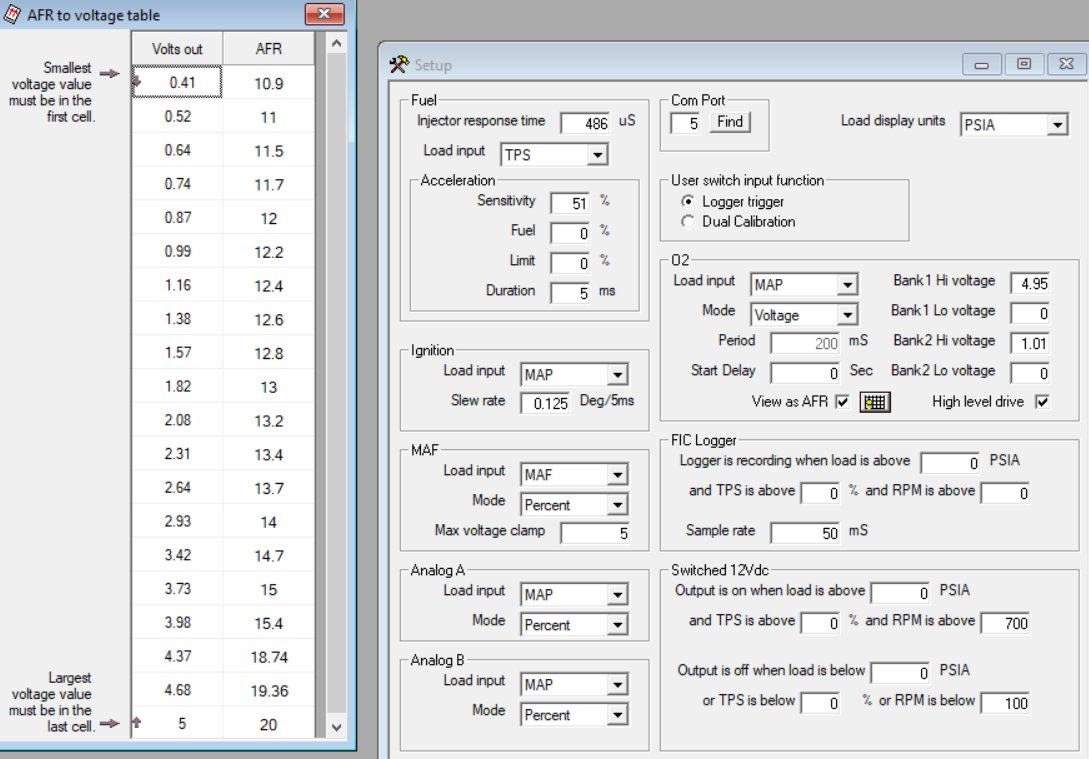Select the 0.41 Volts out cell
Image resolution: width=1089 pixels, height=759 pixels.
(x=177, y=82)
